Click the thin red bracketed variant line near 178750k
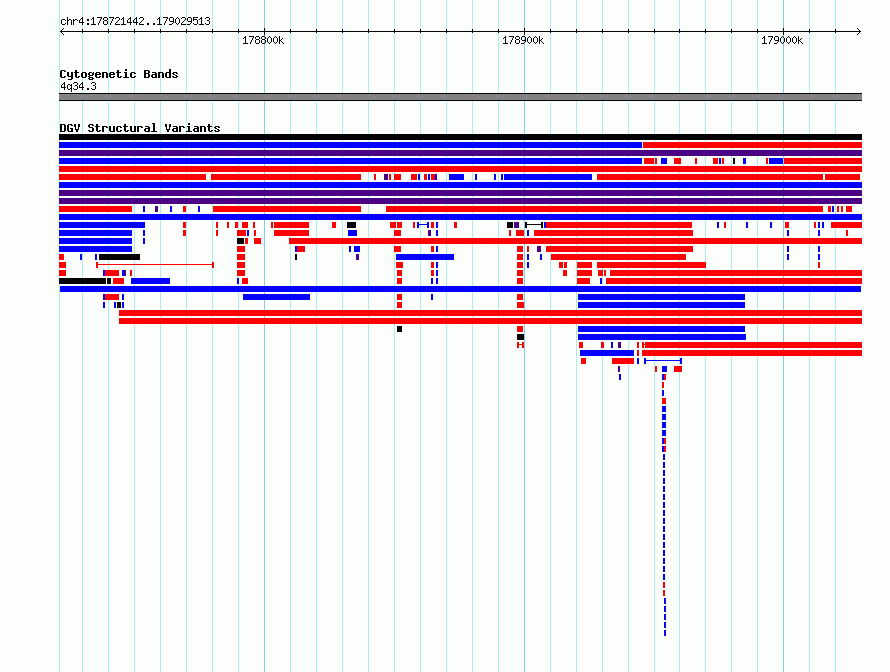 (155, 264)
